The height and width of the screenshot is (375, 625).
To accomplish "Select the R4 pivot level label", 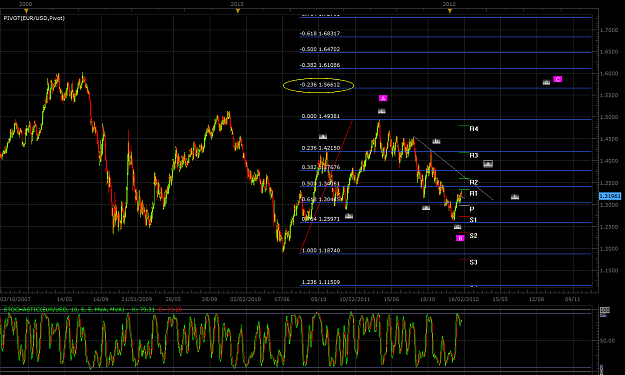I will coord(474,129).
